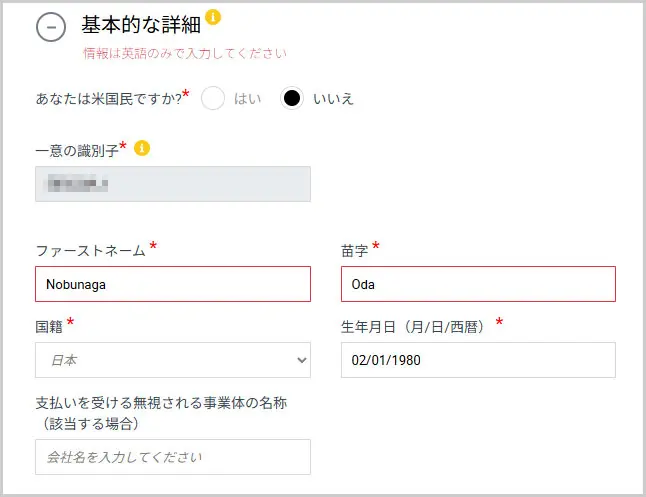This screenshot has width=646, height=497.
Task: Click the 国籍 field label
Action: (49, 325)
